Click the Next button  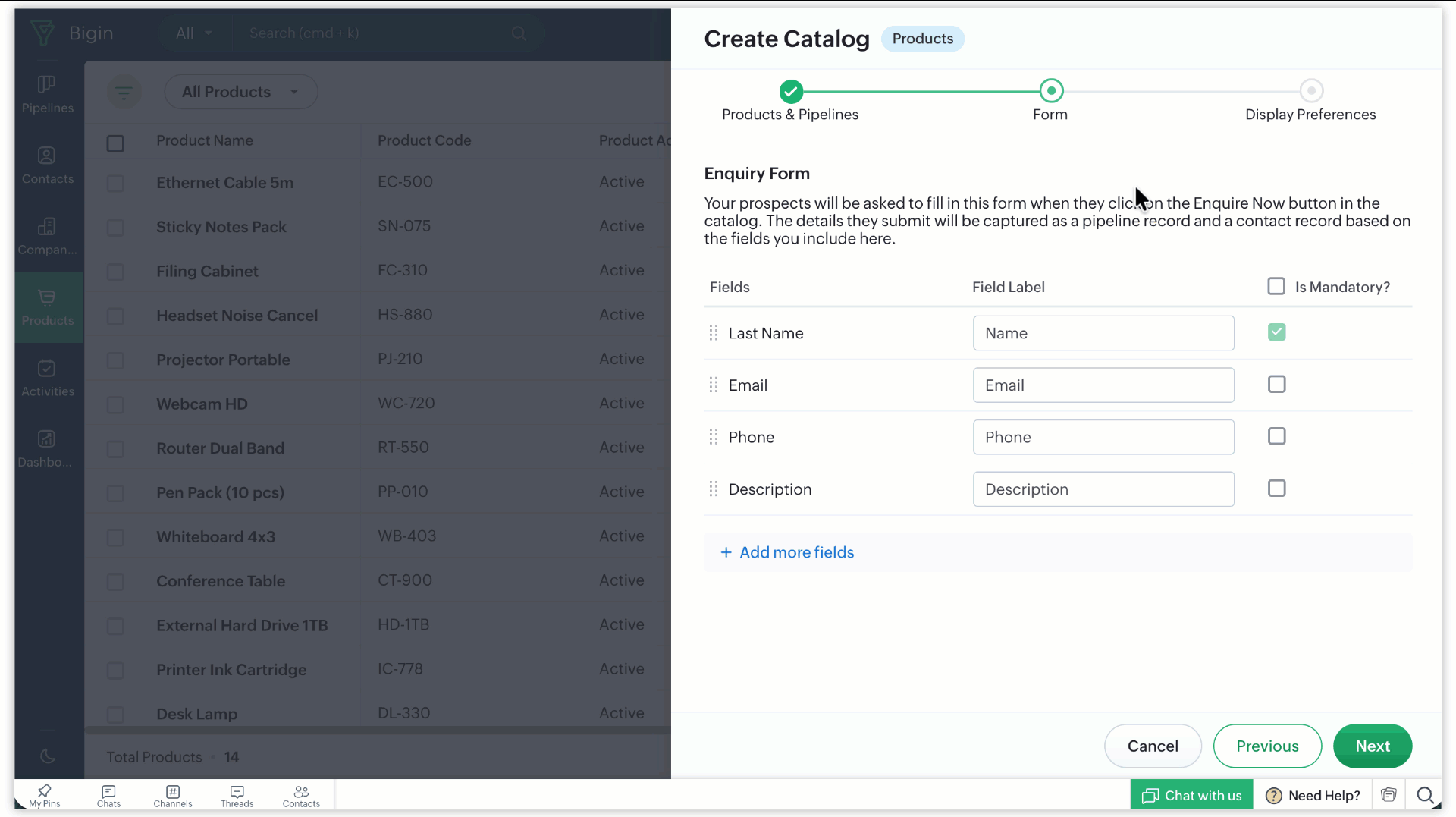(x=1372, y=746)
